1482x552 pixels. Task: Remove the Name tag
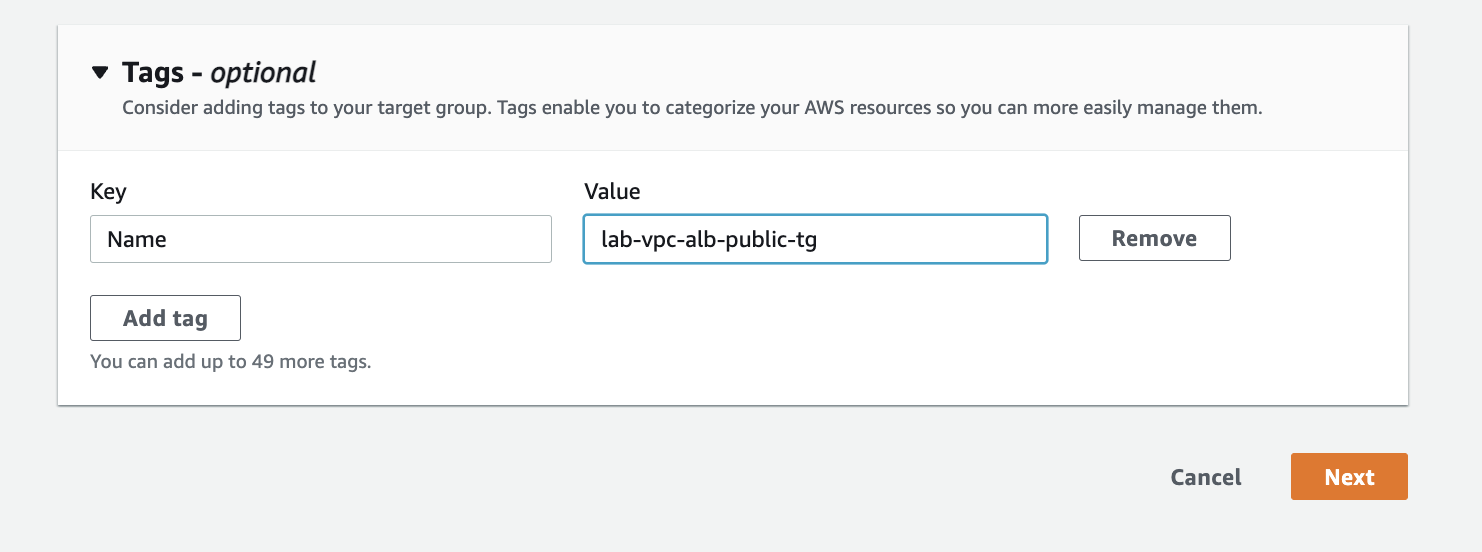coord(1154,239)
